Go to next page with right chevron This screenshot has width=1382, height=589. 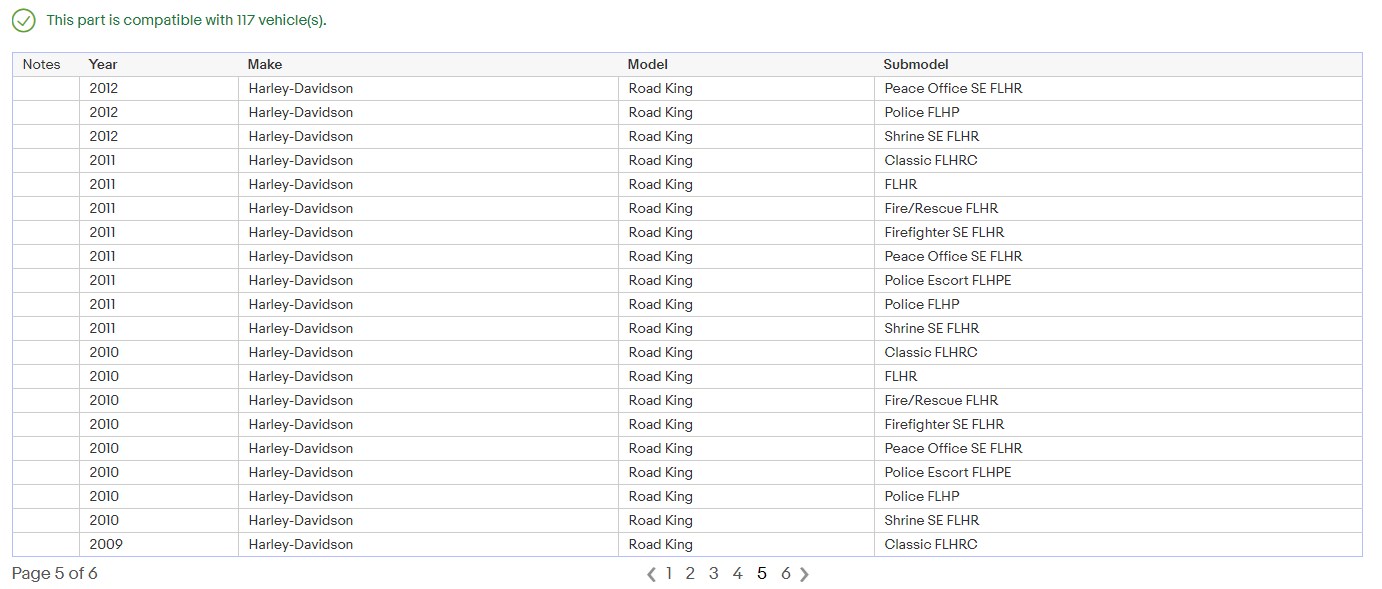(805, 574)
